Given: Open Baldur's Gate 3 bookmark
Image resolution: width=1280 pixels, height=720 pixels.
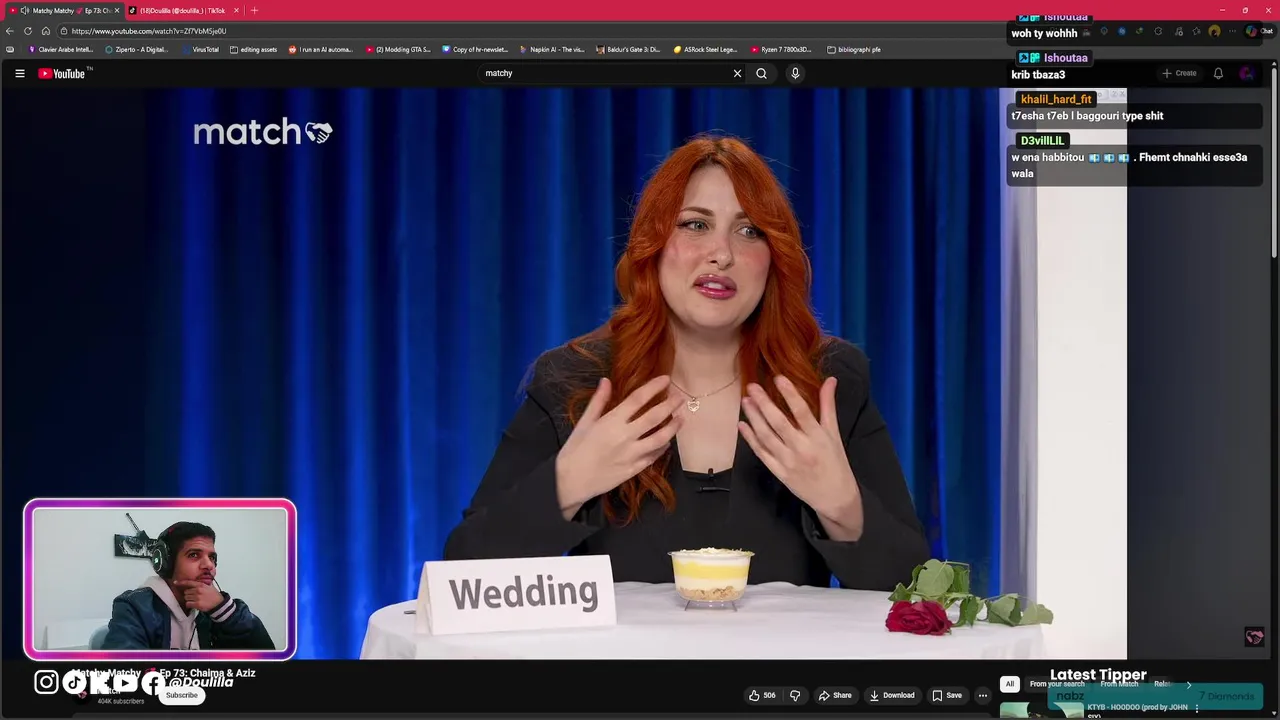Looking at the screenshot, I should coord(629,49).
